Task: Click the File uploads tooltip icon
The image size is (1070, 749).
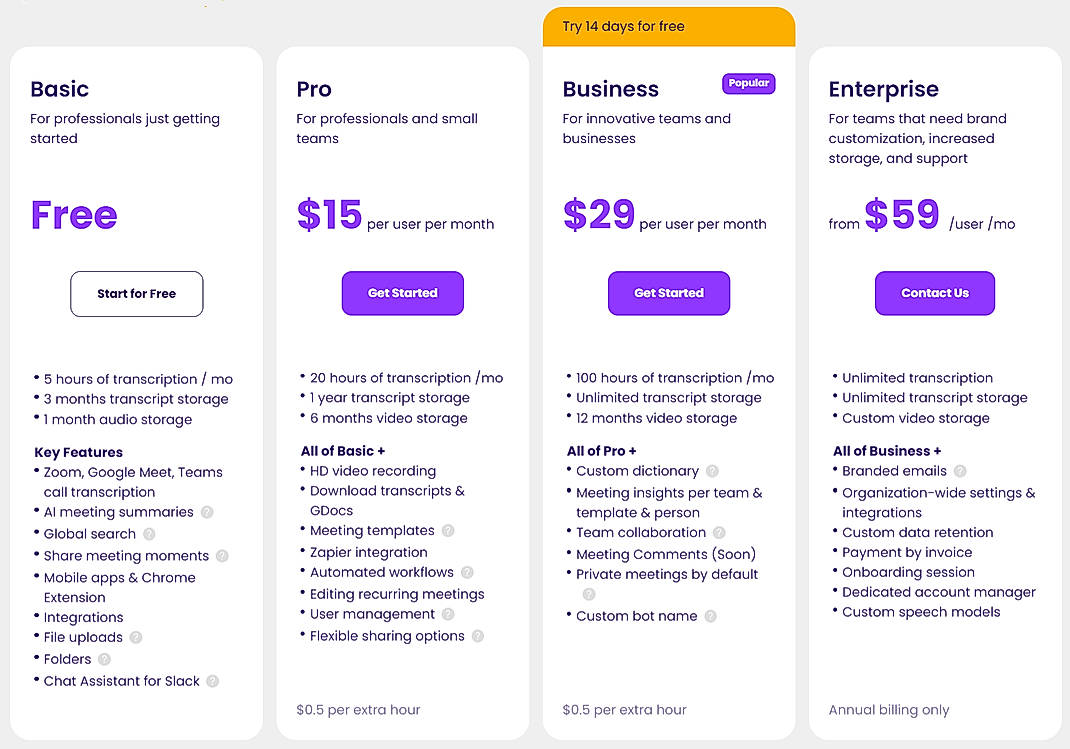Action: [x=136, y=637]
